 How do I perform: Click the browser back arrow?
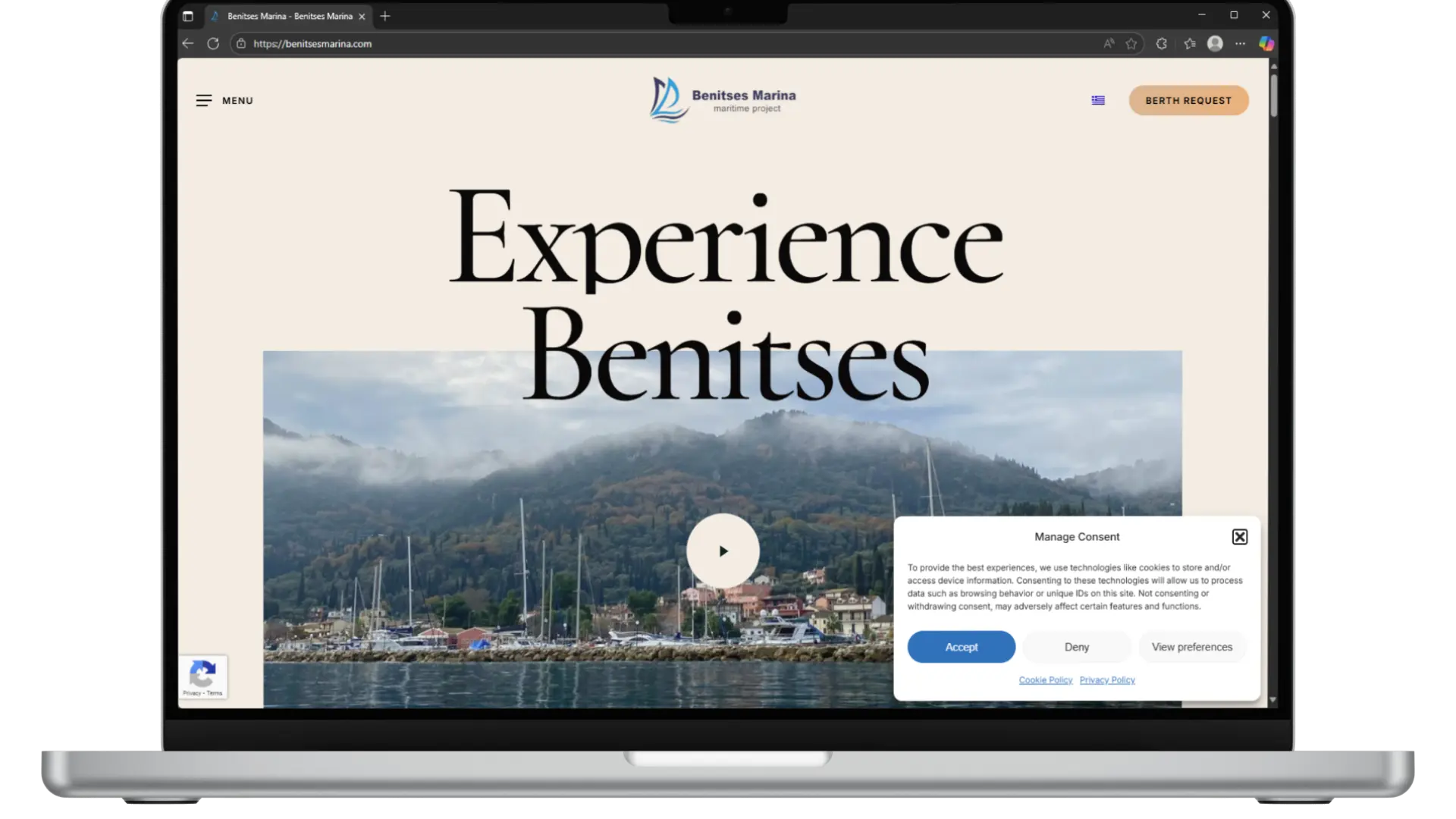(188, 44)
